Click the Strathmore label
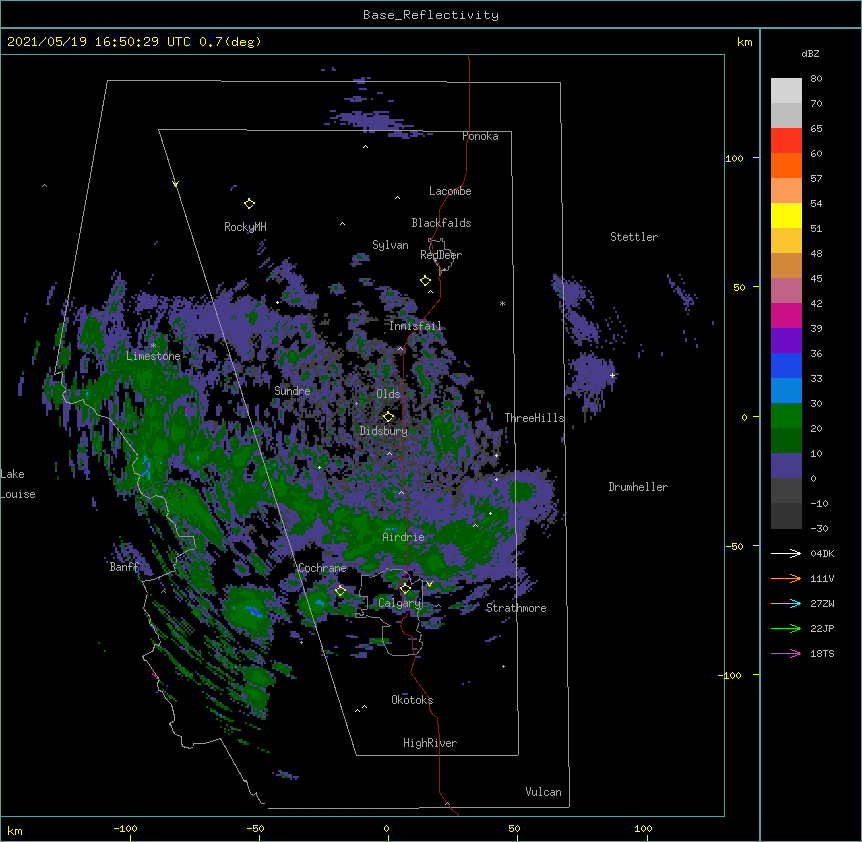The height and width of the screenshot is (842, 862). tap(516, 608)
